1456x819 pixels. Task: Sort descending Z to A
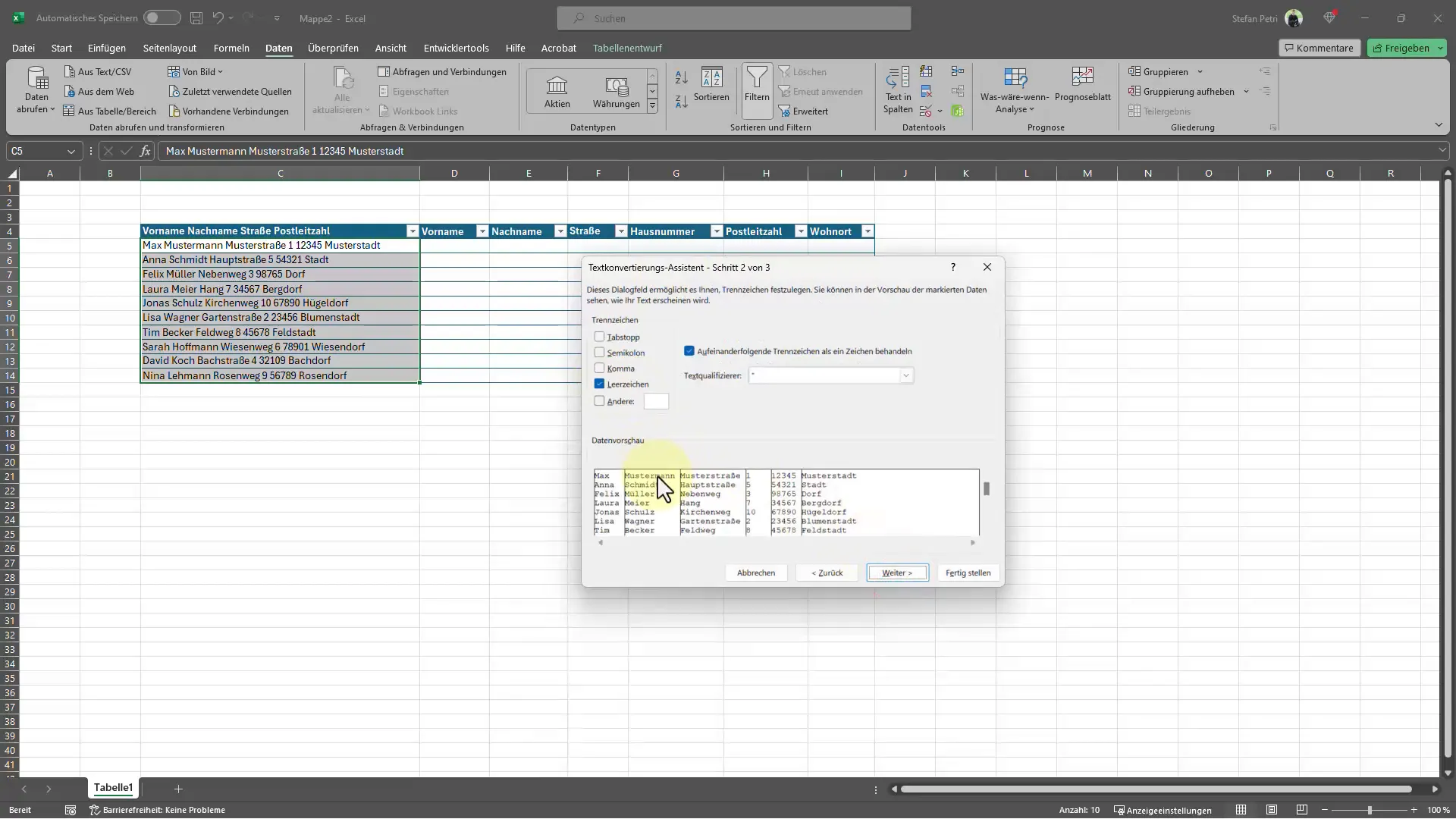(x=681, y=101)
